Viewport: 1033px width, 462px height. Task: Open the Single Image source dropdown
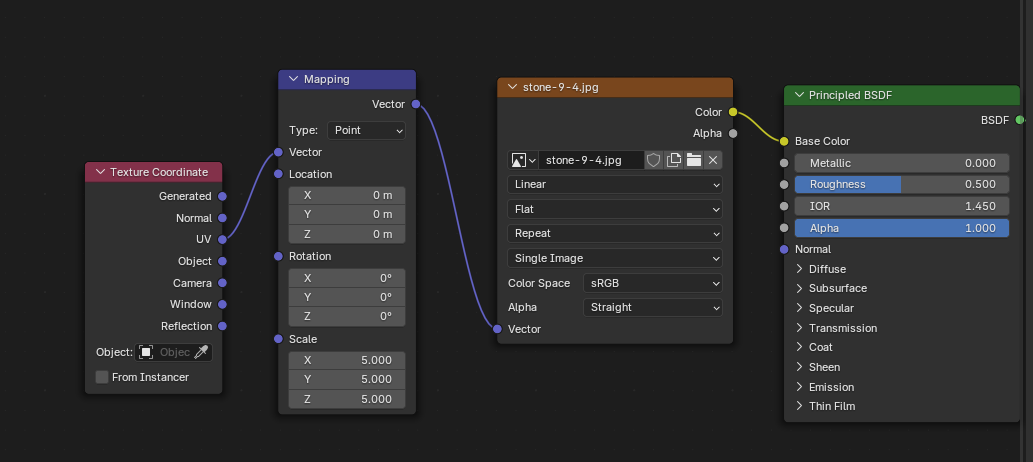point(615,258)
